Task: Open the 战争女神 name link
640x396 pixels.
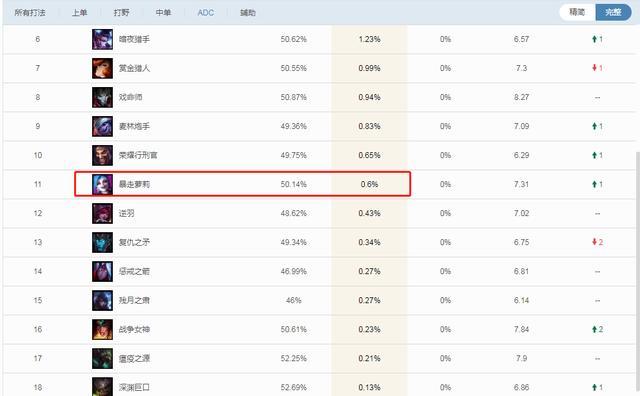Action: (x=134, y=329)
